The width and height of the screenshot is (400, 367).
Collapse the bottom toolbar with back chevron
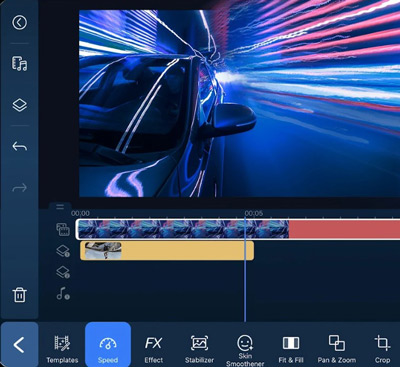(x=19, y=345)
